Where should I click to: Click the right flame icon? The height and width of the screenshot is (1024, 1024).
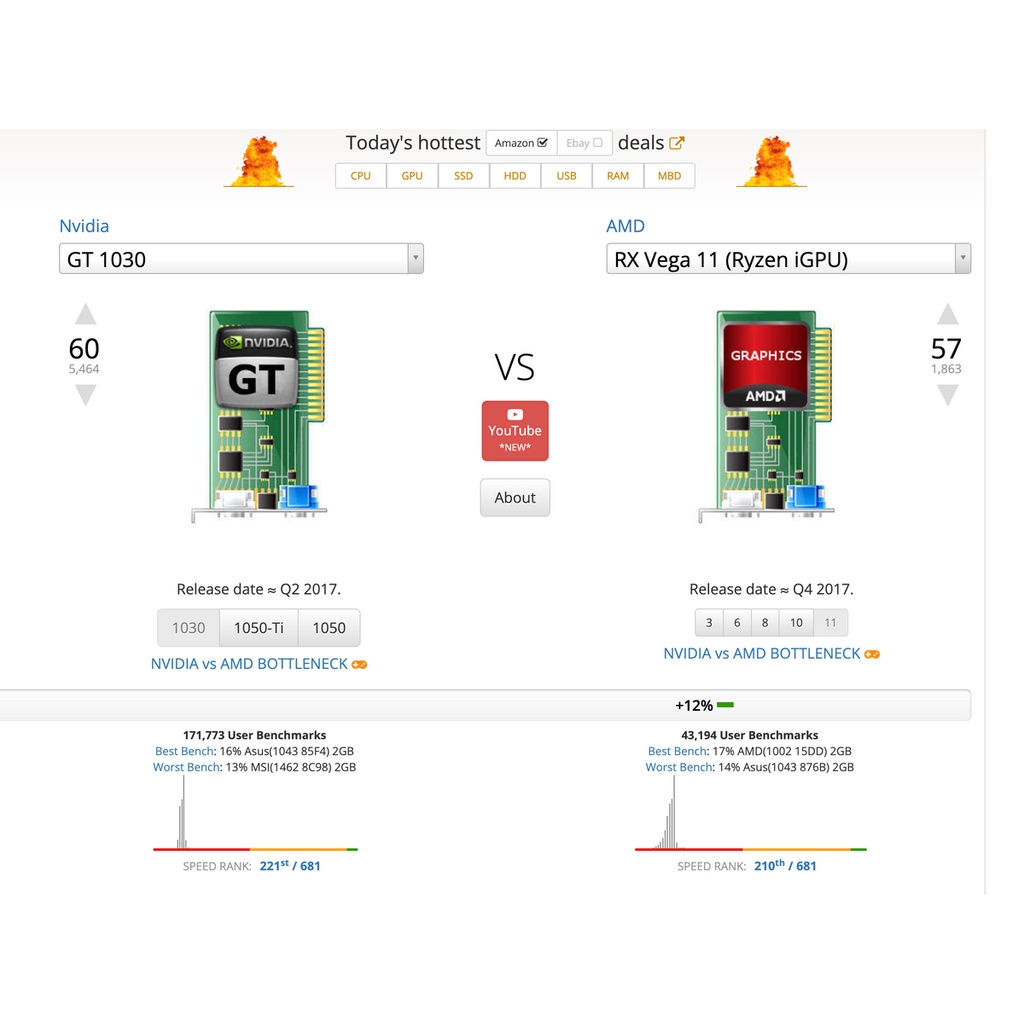771,162
